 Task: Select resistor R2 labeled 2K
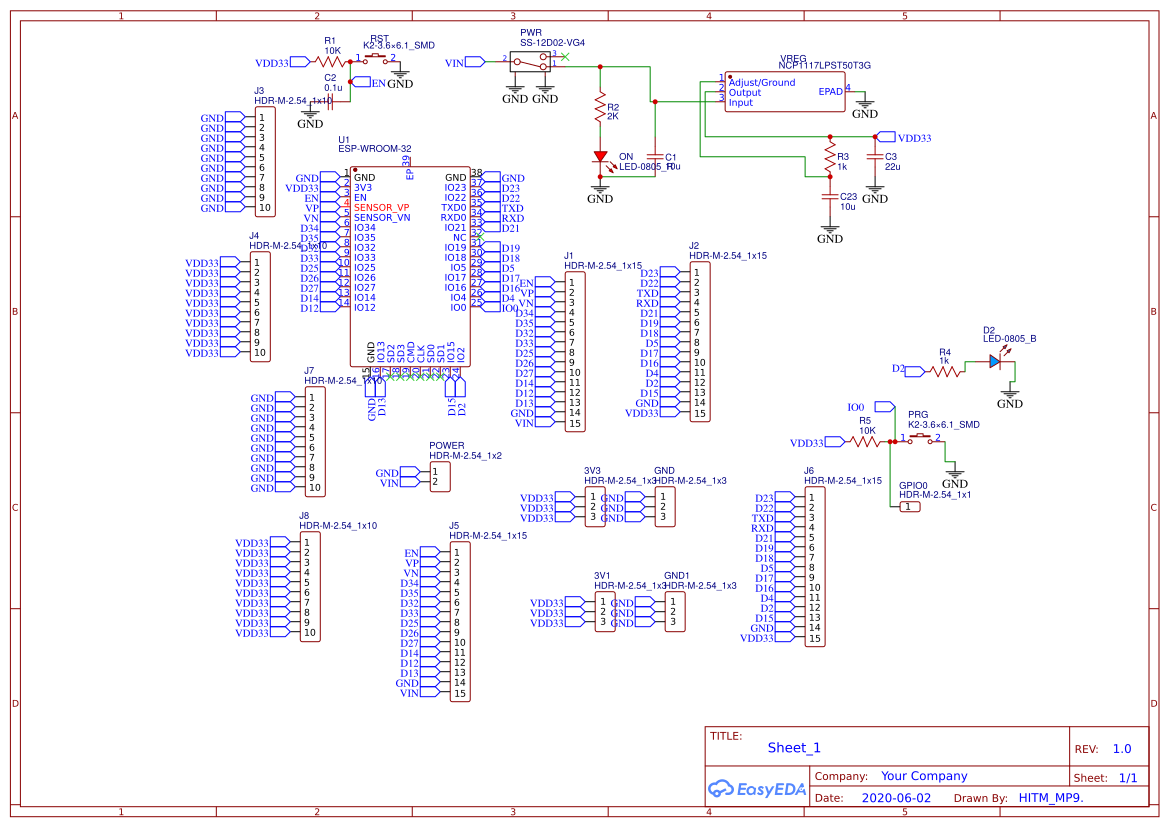[x=598, y=107]
